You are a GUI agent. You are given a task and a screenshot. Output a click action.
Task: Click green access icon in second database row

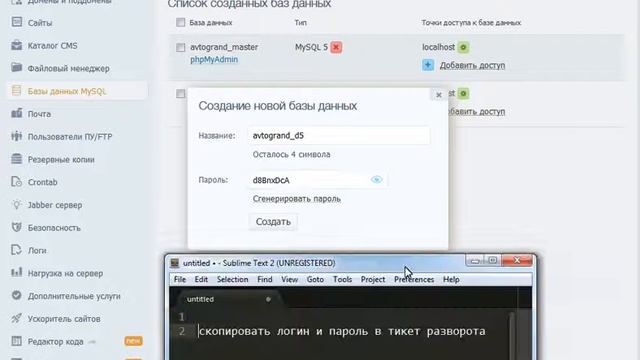(463, 93)
